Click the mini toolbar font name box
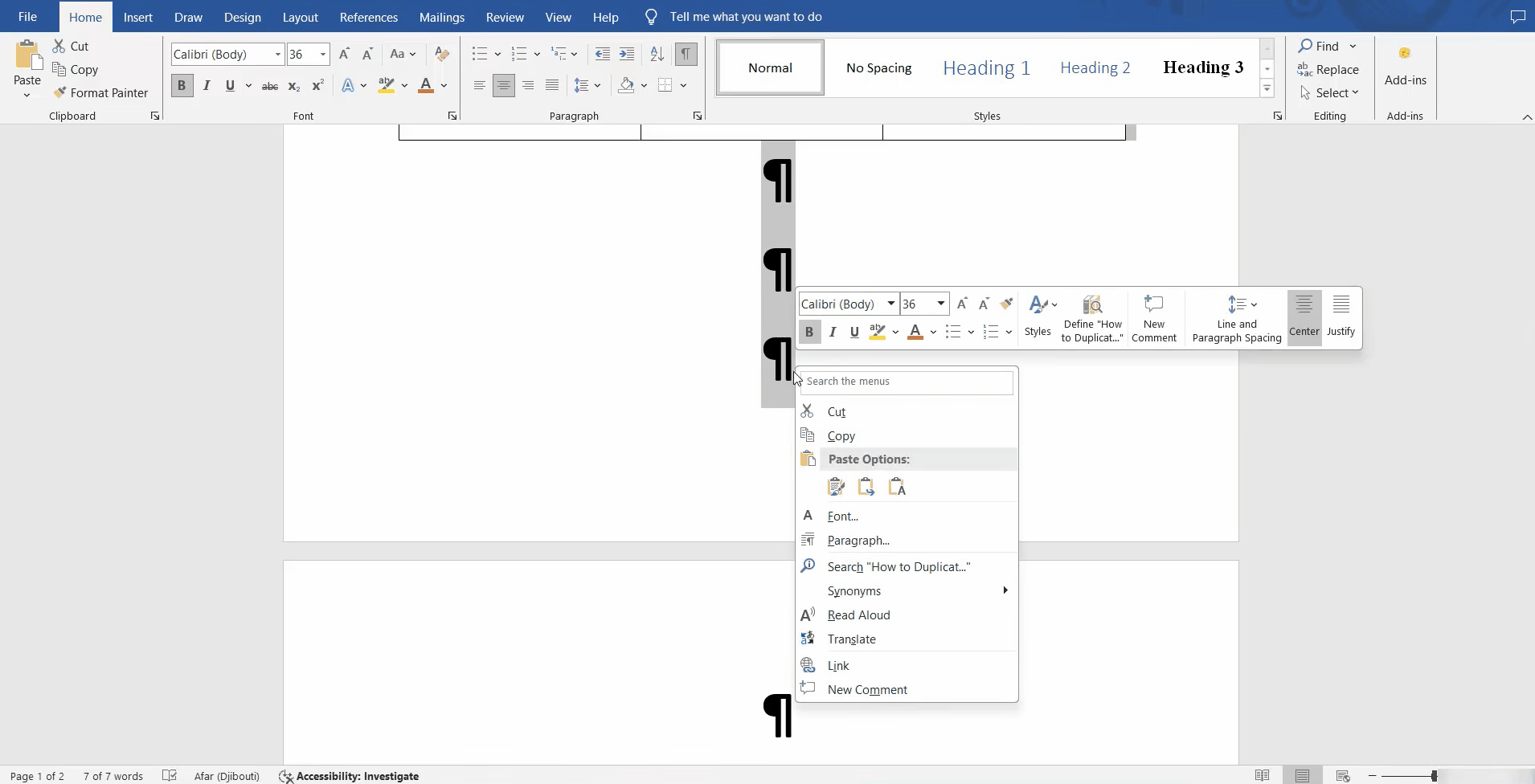 [841, 304]
